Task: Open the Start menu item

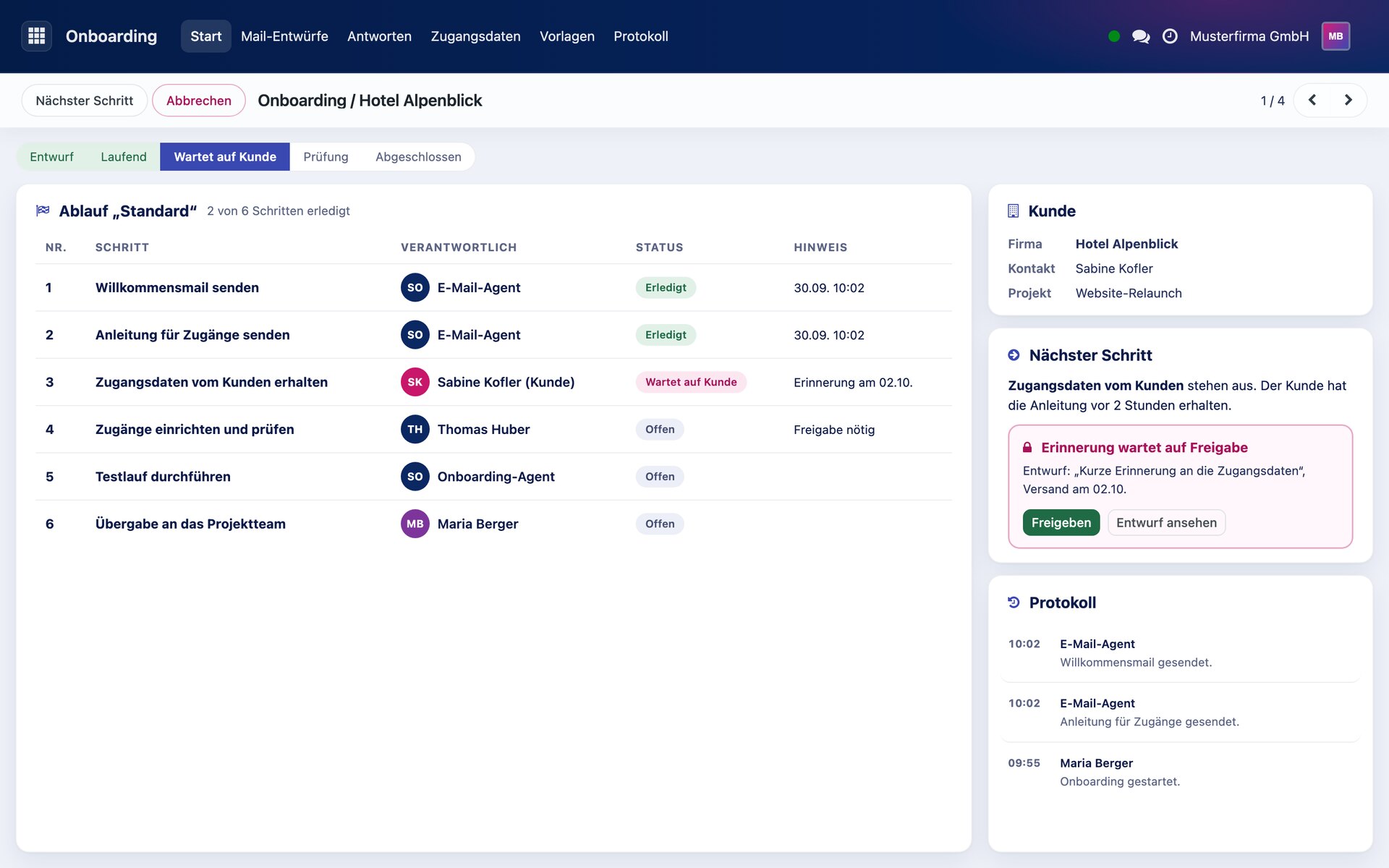Action: click(205, 36)
